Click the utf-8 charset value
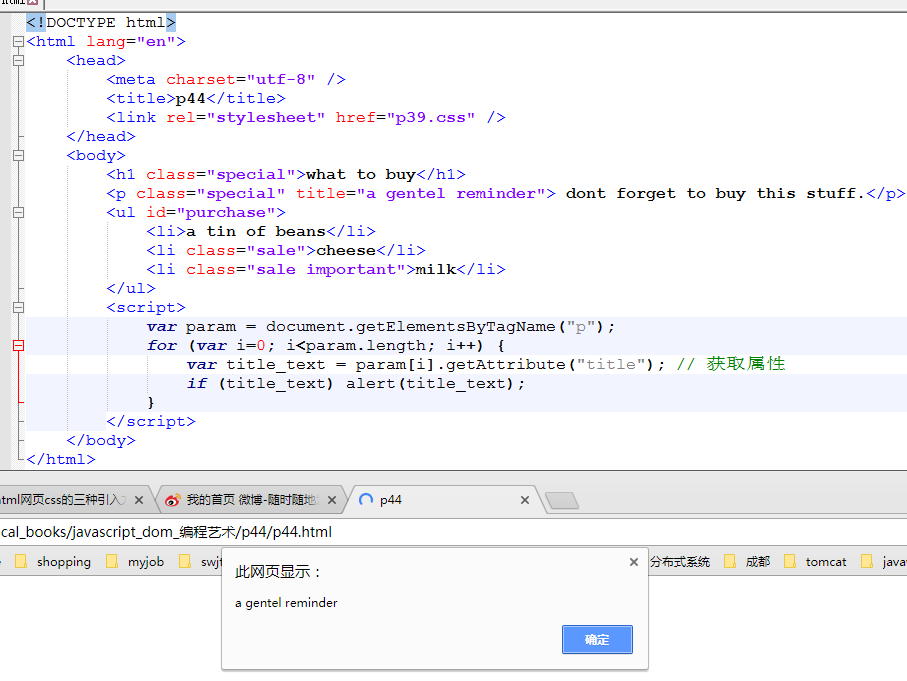This screenshot has width=907, height=681. tap(281, 79)
